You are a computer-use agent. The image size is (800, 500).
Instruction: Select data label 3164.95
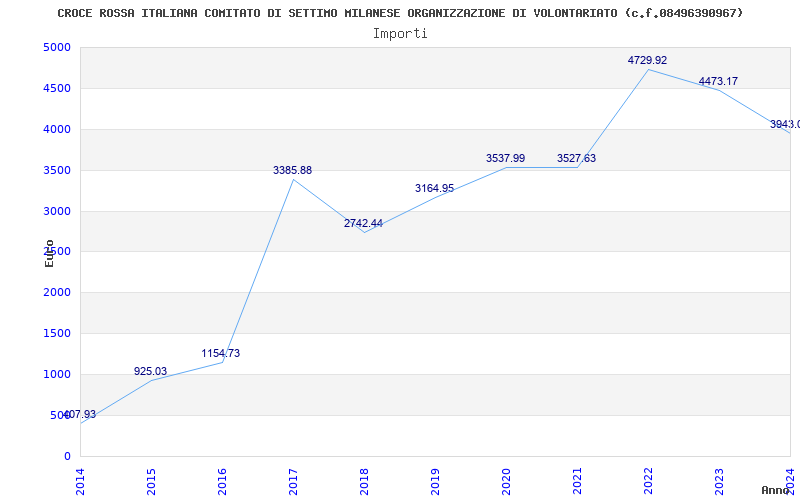click(x=434, y=188)
